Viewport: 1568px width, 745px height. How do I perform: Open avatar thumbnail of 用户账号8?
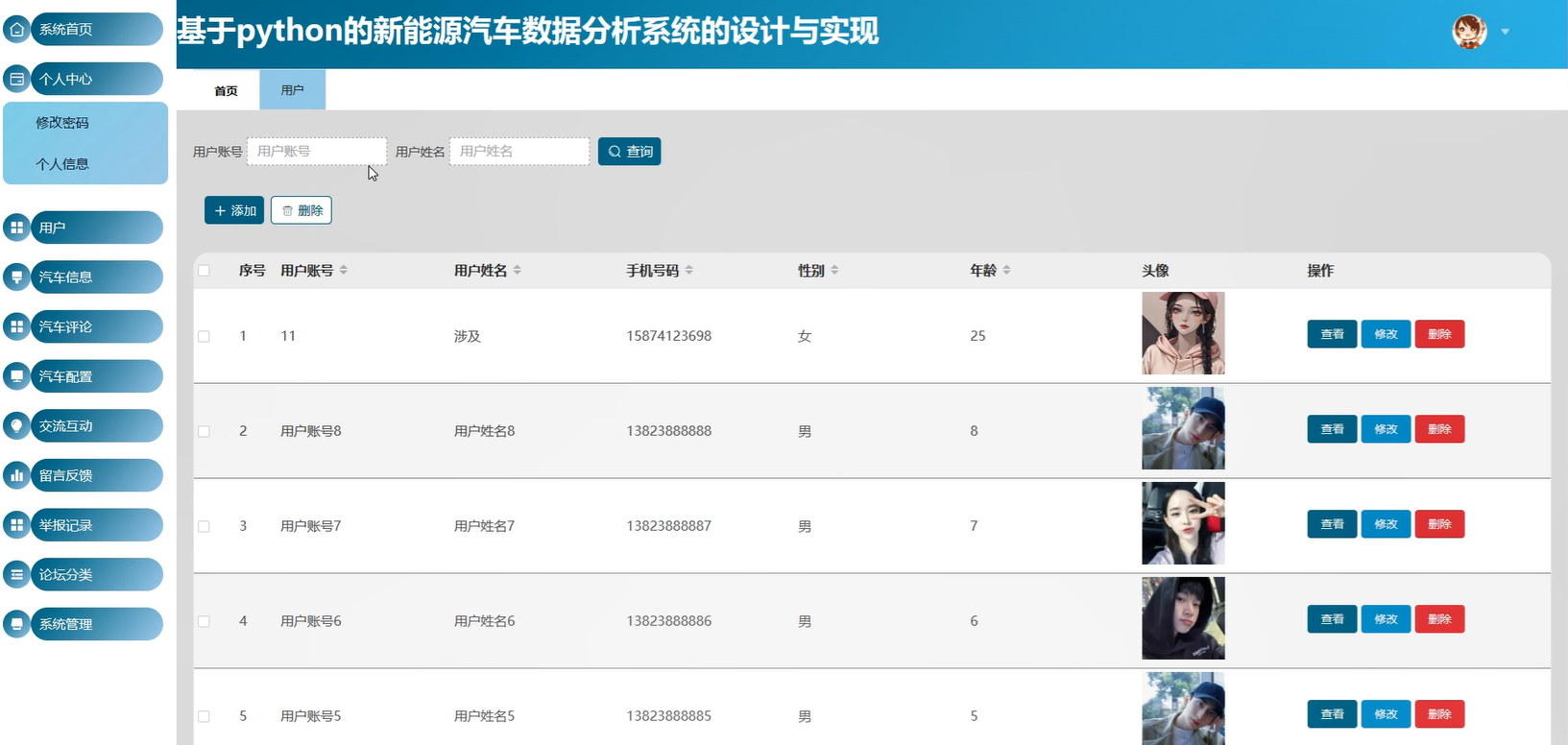coord(1183,428)
